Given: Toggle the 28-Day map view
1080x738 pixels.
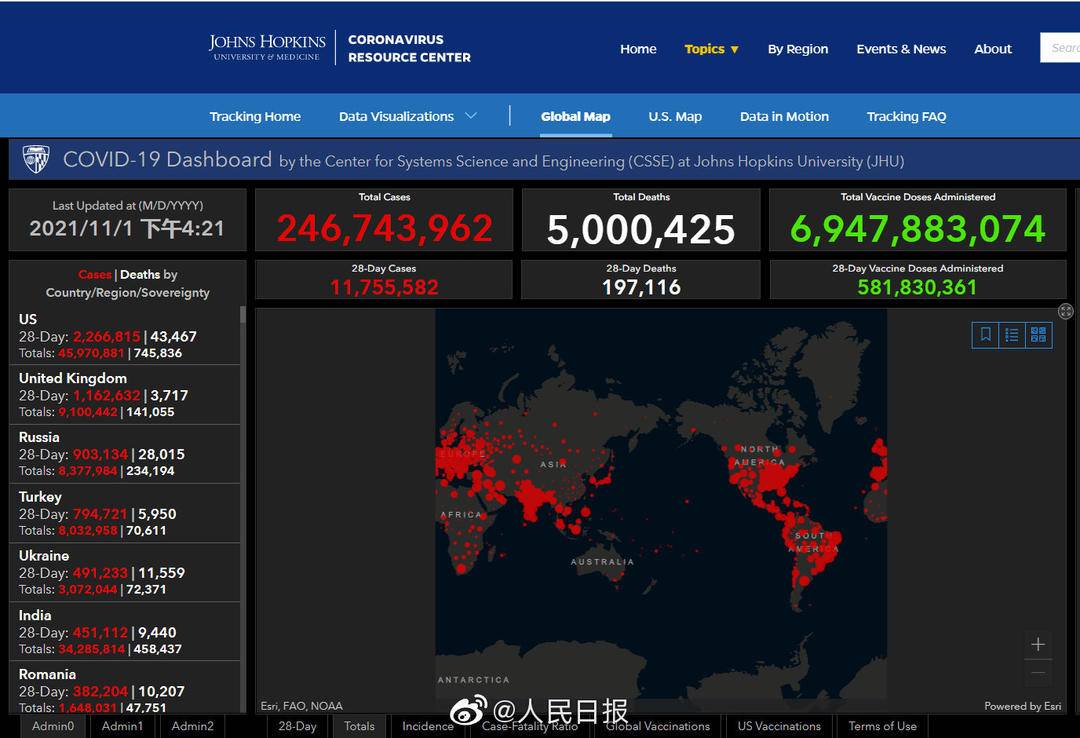Looking at the screenshot, I should (297, 726).
